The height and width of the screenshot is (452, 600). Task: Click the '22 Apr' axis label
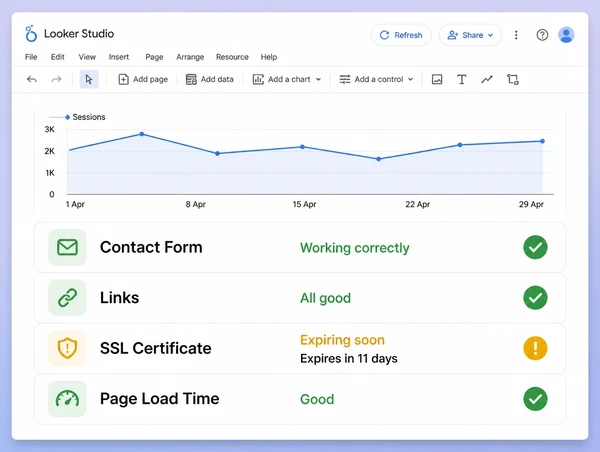[x=417, y=204]
